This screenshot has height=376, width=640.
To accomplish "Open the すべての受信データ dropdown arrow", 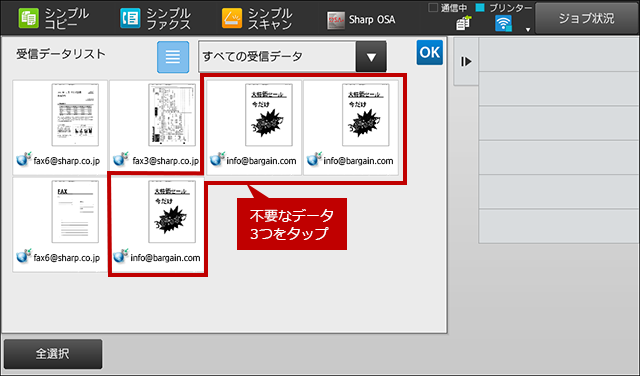I will pyautogui.click(x=371, y=57).
